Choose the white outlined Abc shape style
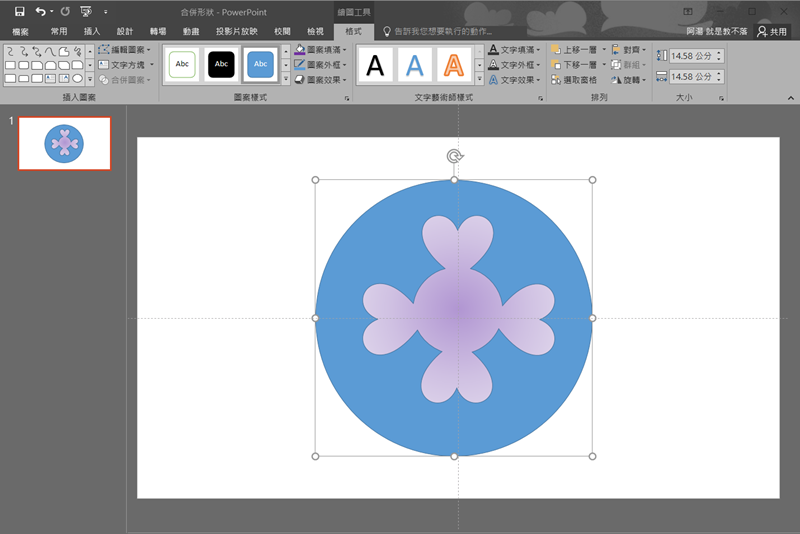800x534 pixels. click(x=182, y=64)
